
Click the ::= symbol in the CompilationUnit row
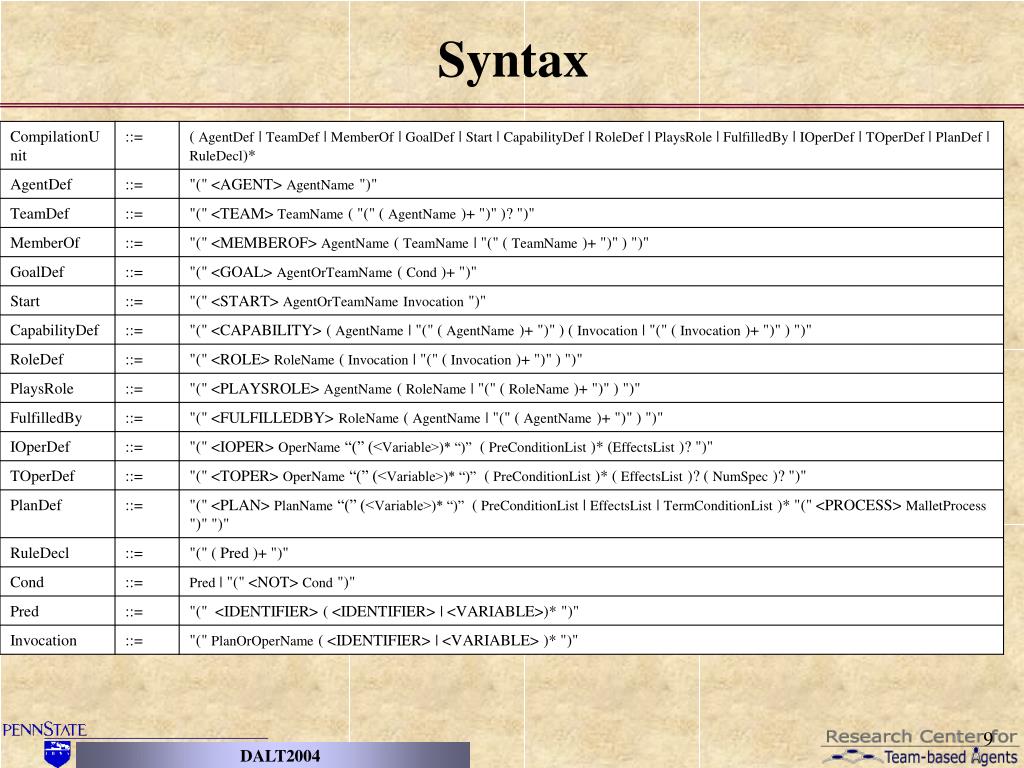tap(134, 138)
